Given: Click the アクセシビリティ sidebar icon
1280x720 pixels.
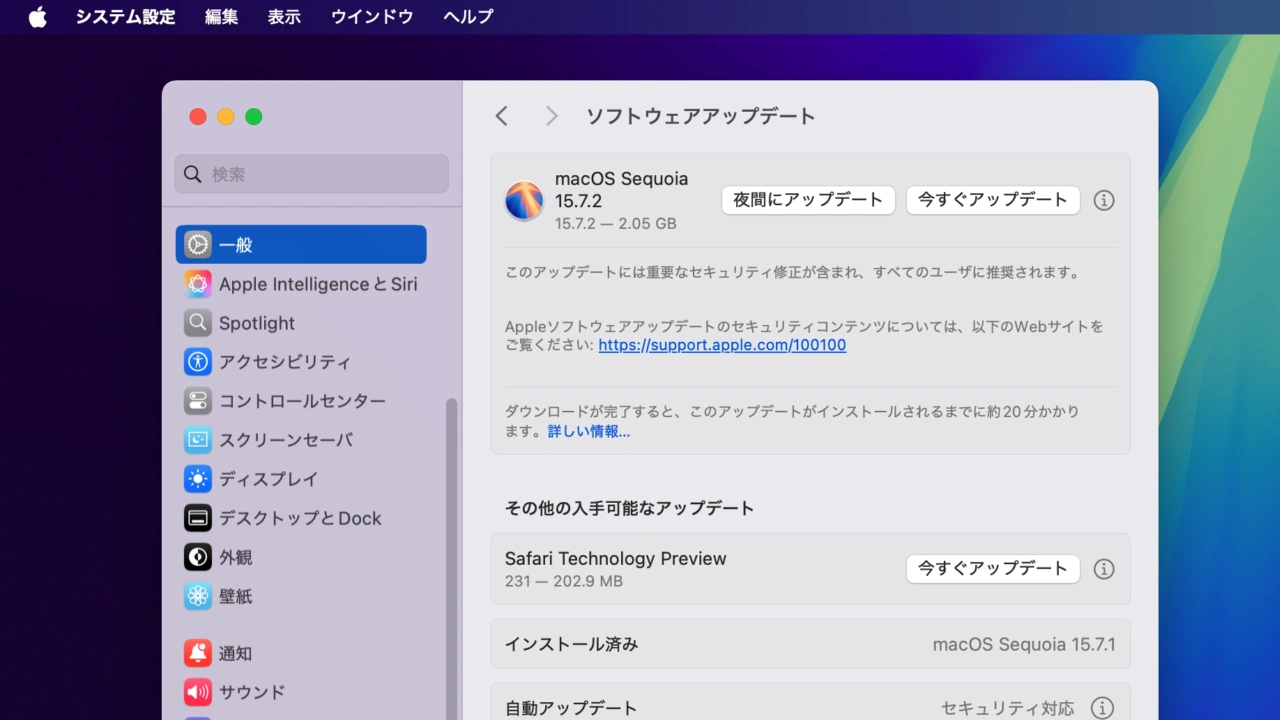Looking at the screenshot, I should pos(198,362).
